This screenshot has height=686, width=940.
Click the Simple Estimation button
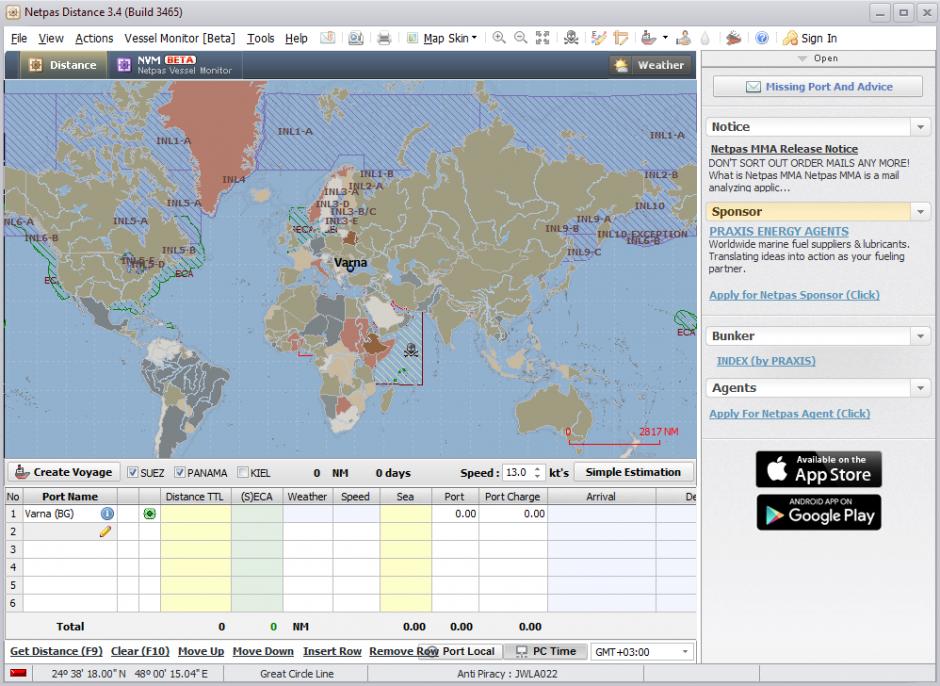pyautogui.click(x=633, y=472)
